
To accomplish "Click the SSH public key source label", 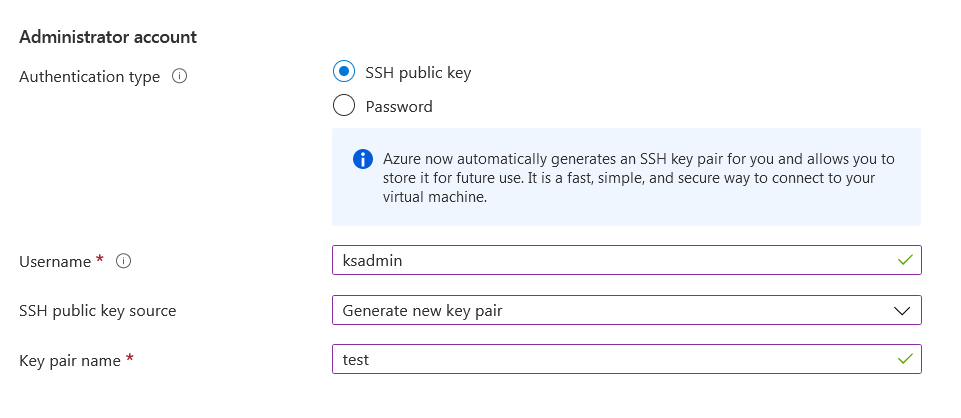I will [97, 310].
